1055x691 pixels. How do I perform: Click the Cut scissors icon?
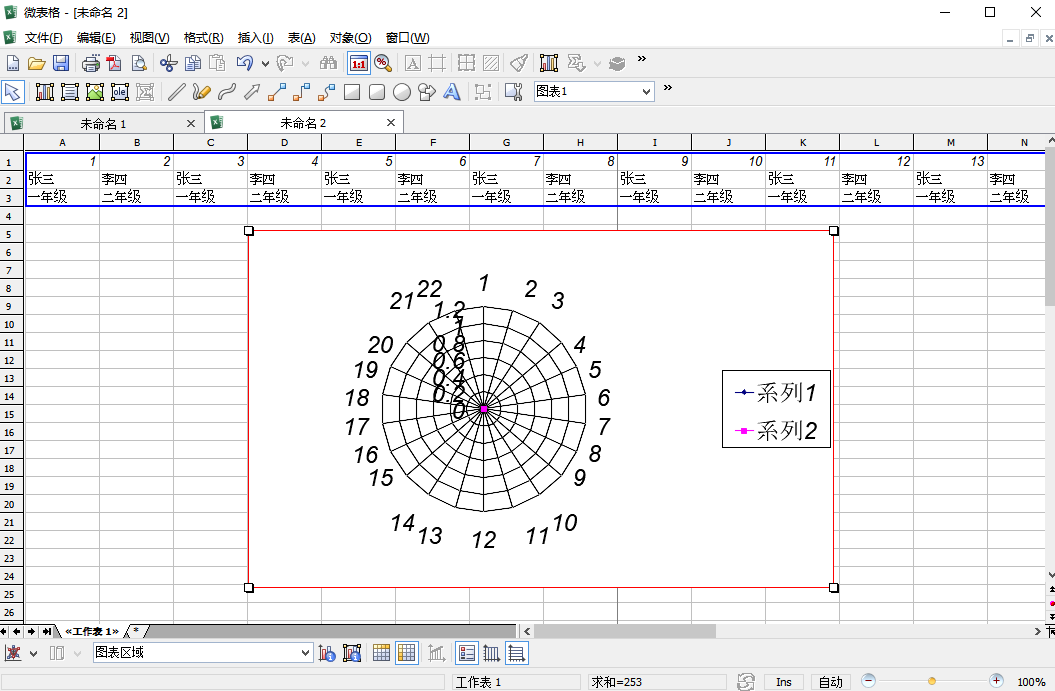[168, 64]
